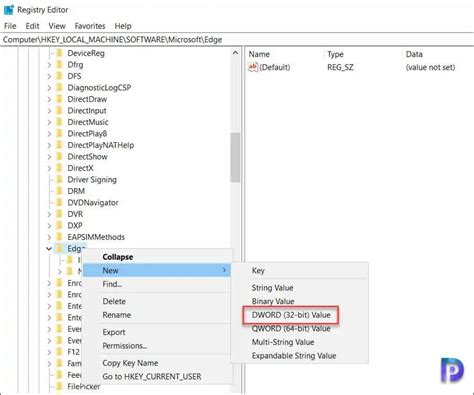
Task: Select the Edge folder icon
Action: coord(59,248)
